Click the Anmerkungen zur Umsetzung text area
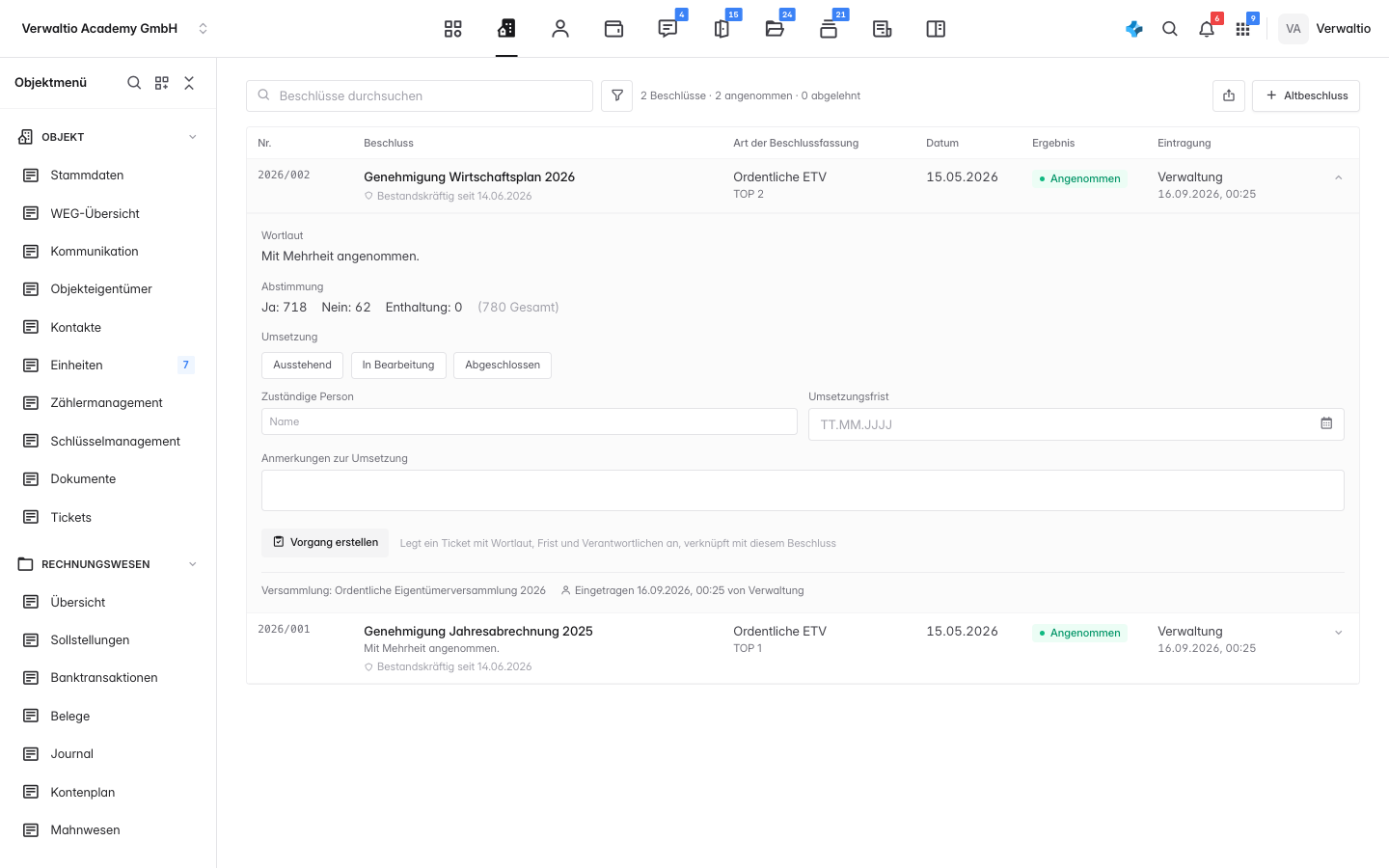 pyautogui.click(x=803, y=491)
